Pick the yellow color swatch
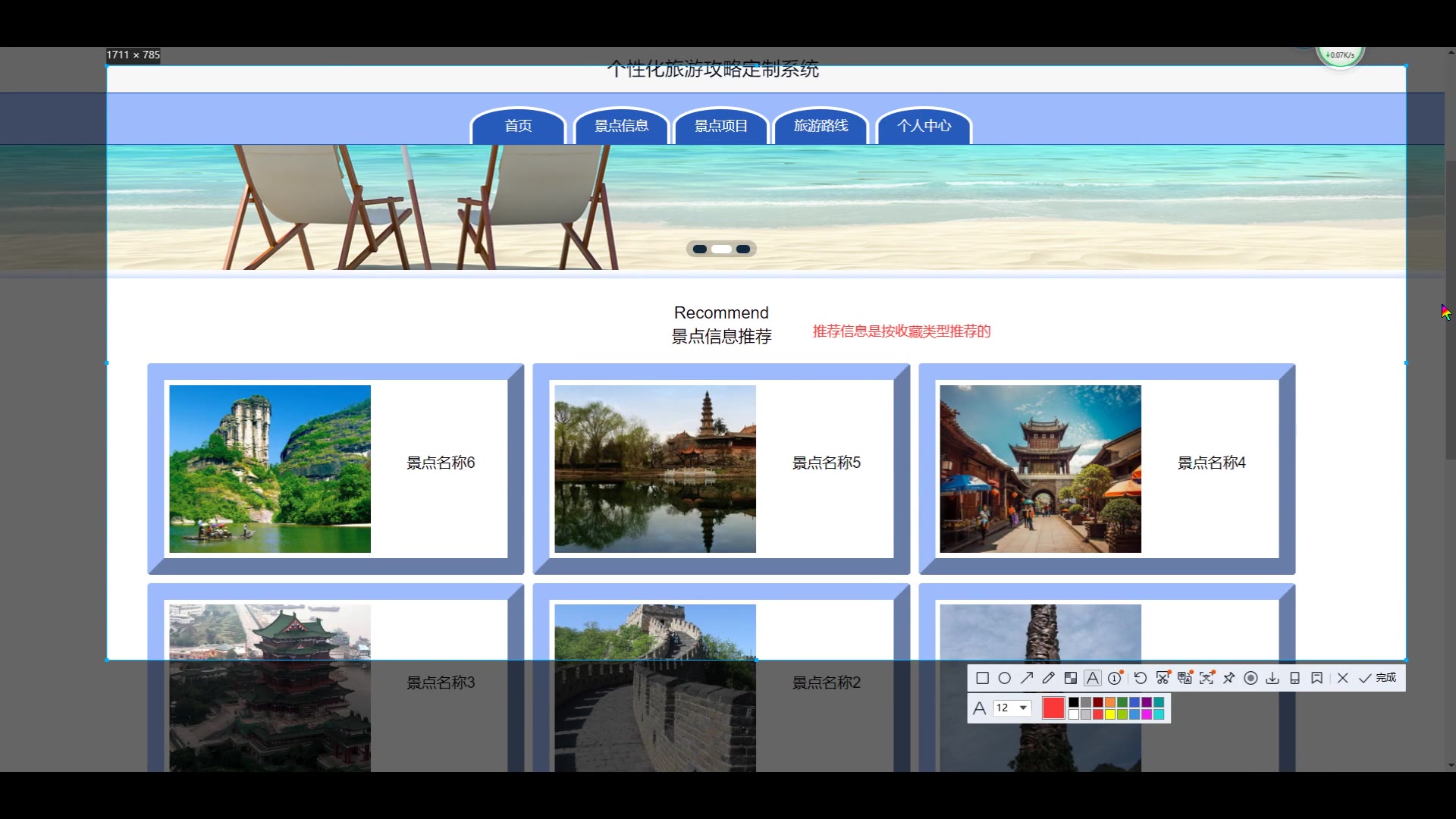 pos(1110,714)
